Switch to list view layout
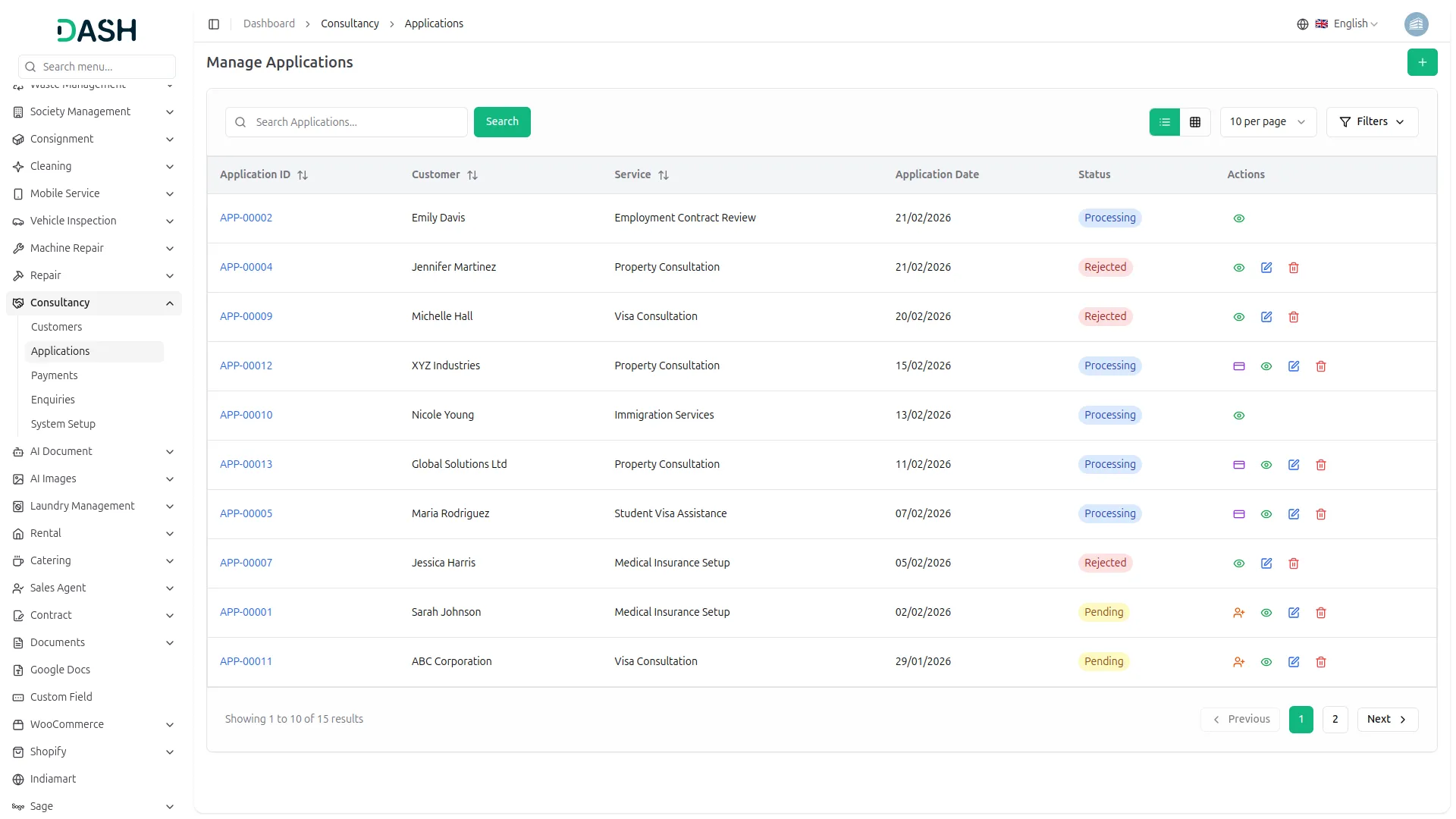The width and height of the screenshot is (1456, 819). pos(1165,122)
